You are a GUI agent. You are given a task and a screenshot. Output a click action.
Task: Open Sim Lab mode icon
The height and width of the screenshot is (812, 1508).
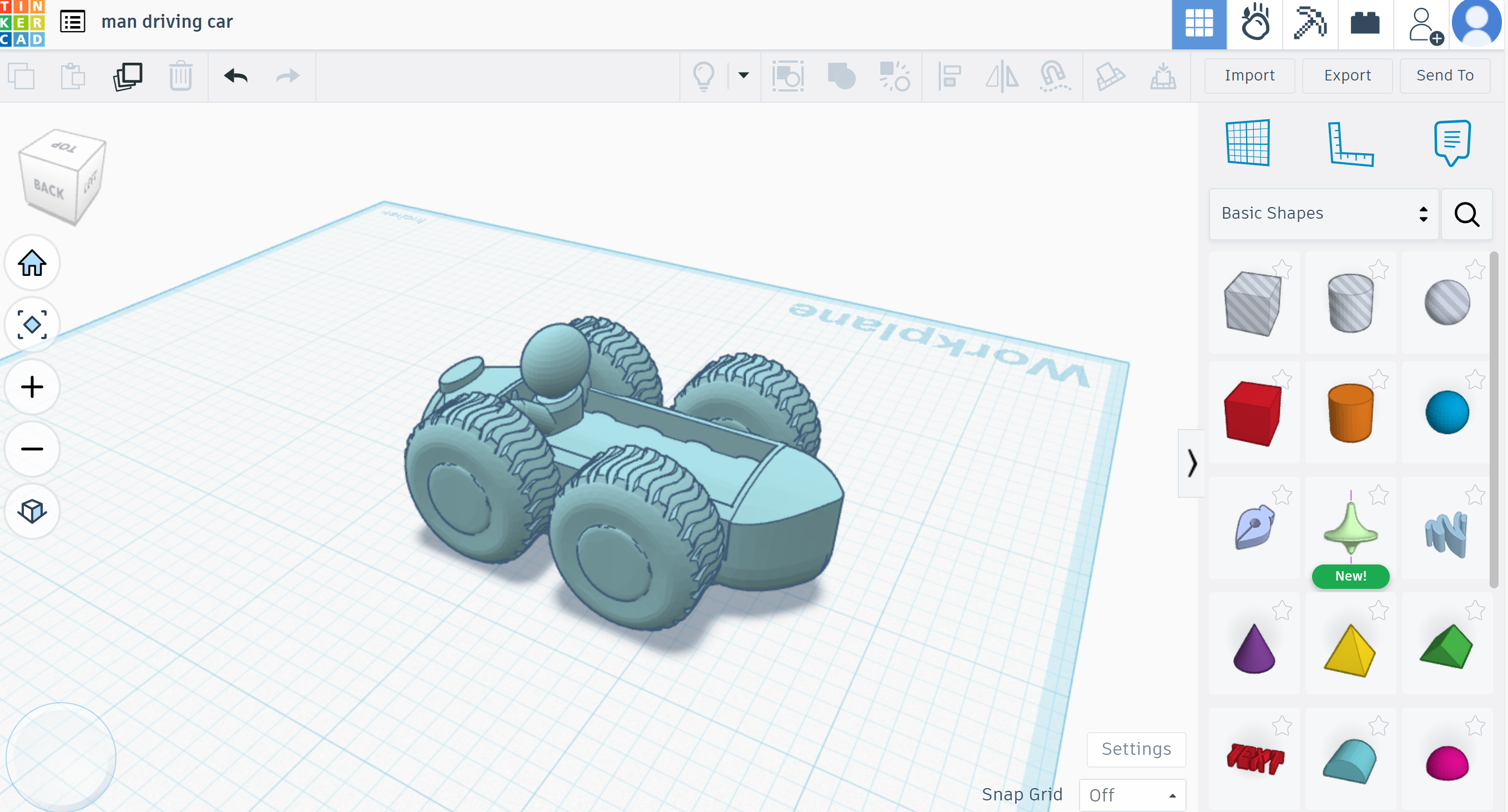[x=1254, y=23]
